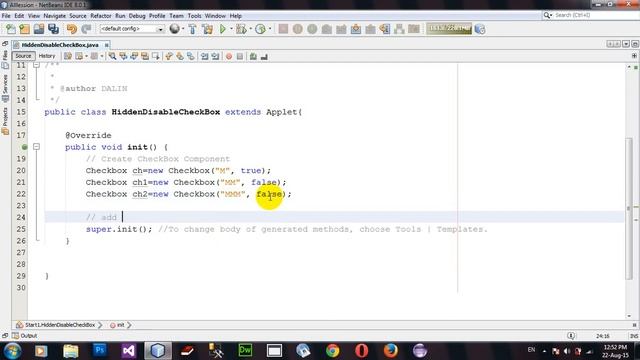Click the profiler icon beside memory bar
The width and height of the screenshot is (640, 360).
point(480,29)
